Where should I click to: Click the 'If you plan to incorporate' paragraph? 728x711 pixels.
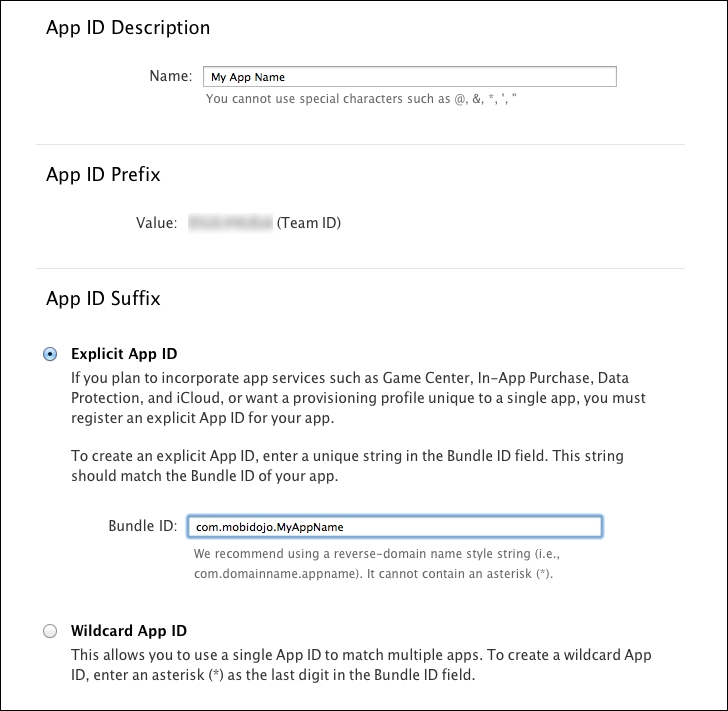coord(358,398)
